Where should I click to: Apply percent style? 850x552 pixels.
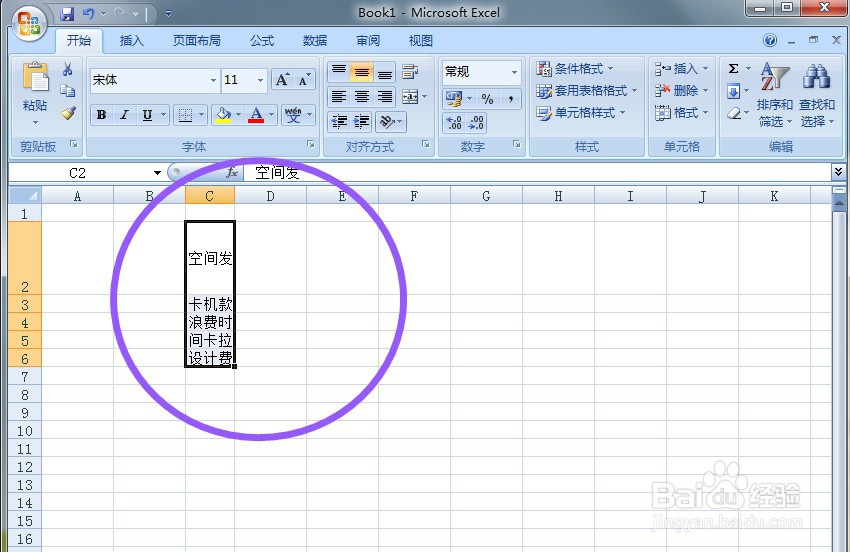coord(487,99)
